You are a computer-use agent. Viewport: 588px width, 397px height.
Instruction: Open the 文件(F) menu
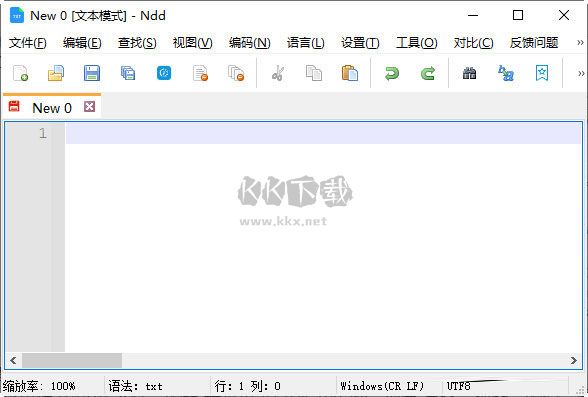(x=27, y=43)
